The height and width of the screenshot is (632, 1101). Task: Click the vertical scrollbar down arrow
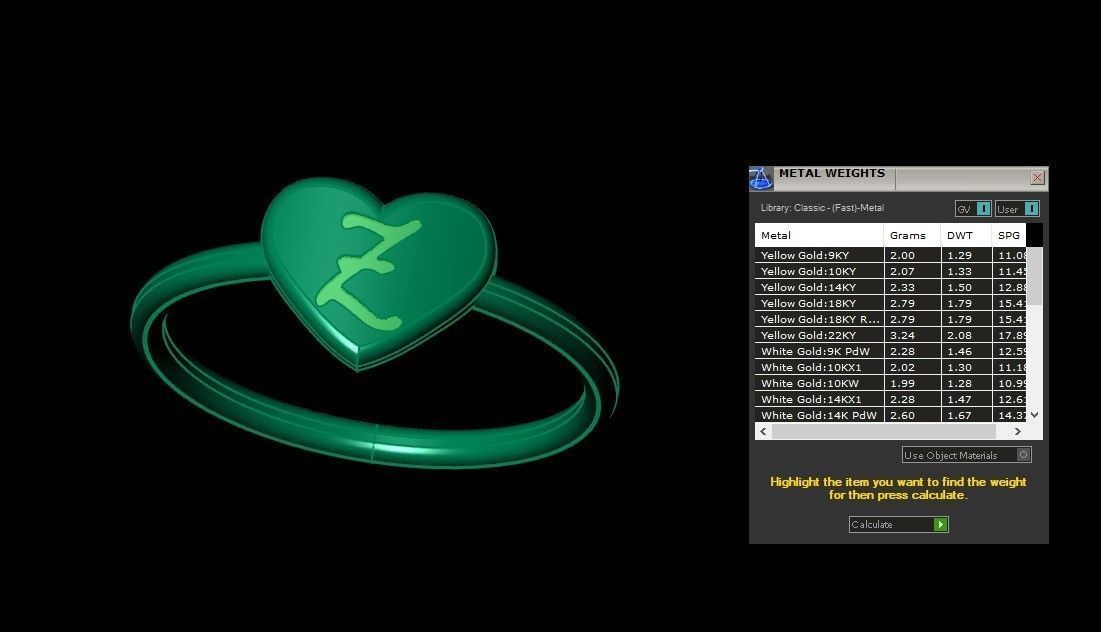coord(1034,415)
